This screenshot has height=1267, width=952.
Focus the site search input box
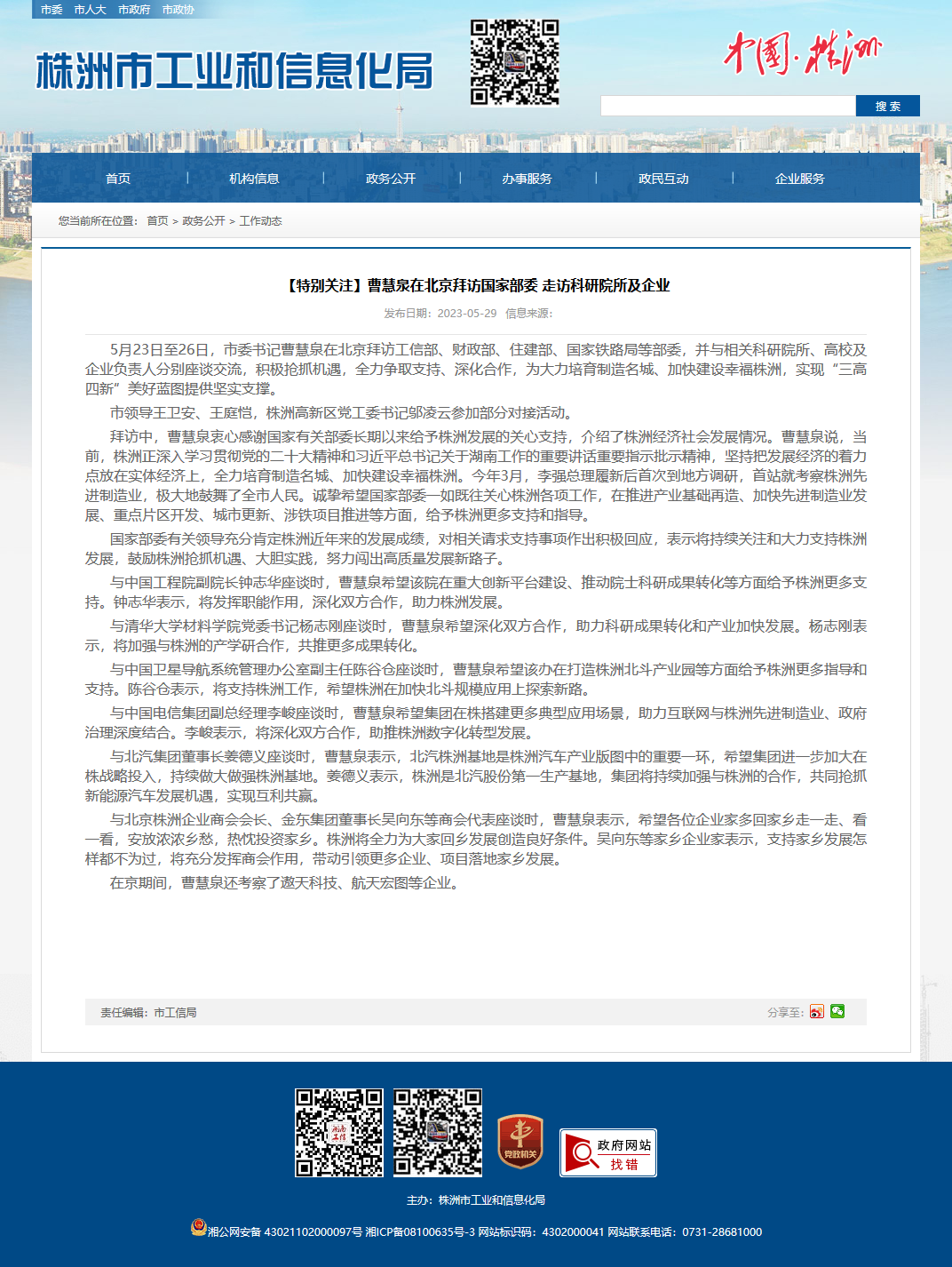(x=728, y=106)
